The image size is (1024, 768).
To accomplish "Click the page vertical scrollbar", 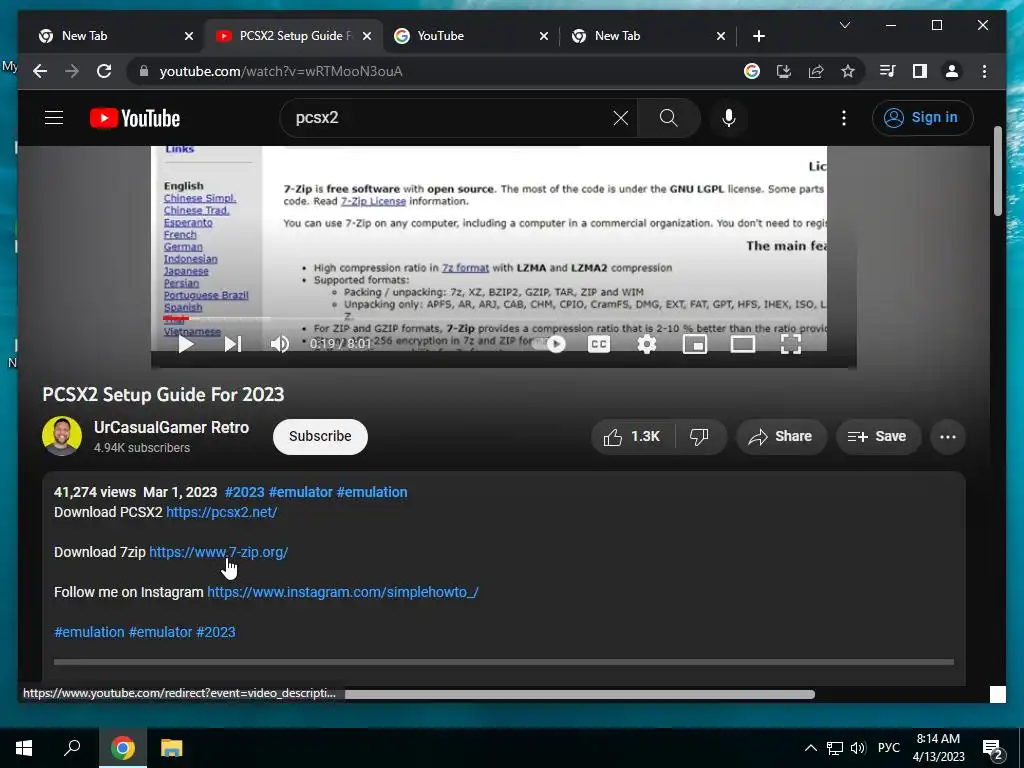I will (x=997, y=171).
